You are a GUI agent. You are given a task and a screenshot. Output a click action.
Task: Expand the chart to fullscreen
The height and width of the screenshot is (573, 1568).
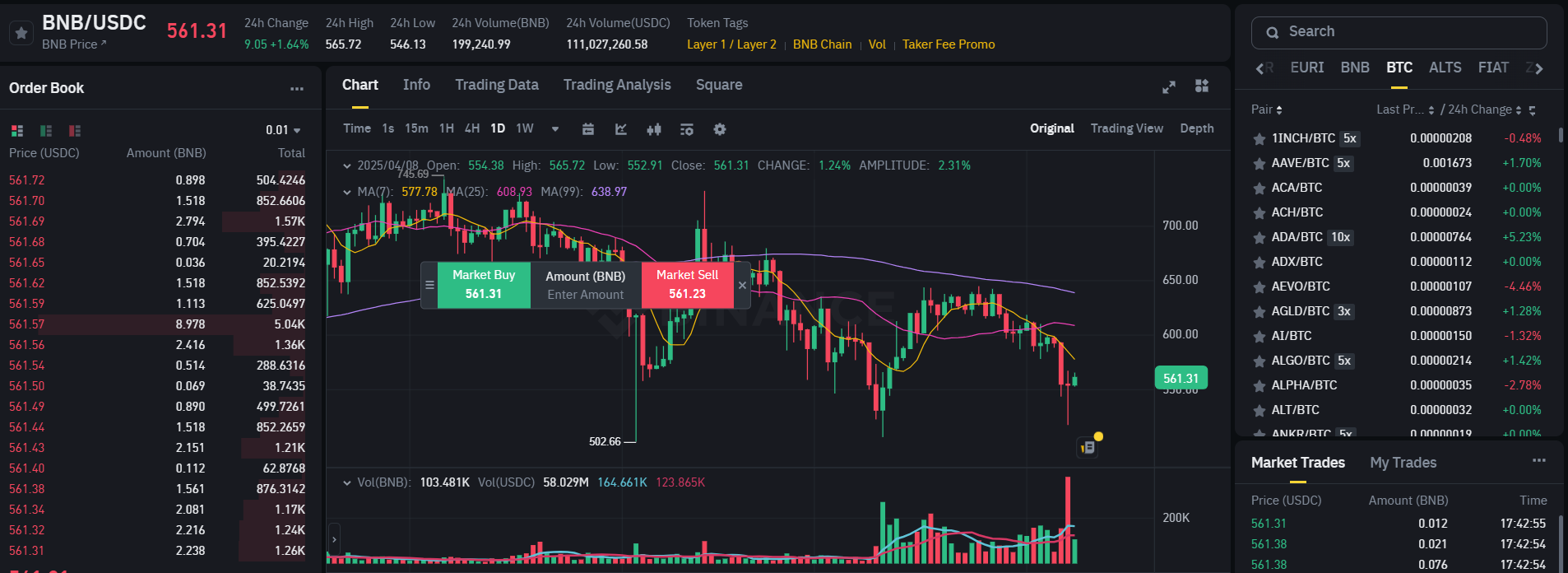1168,86
